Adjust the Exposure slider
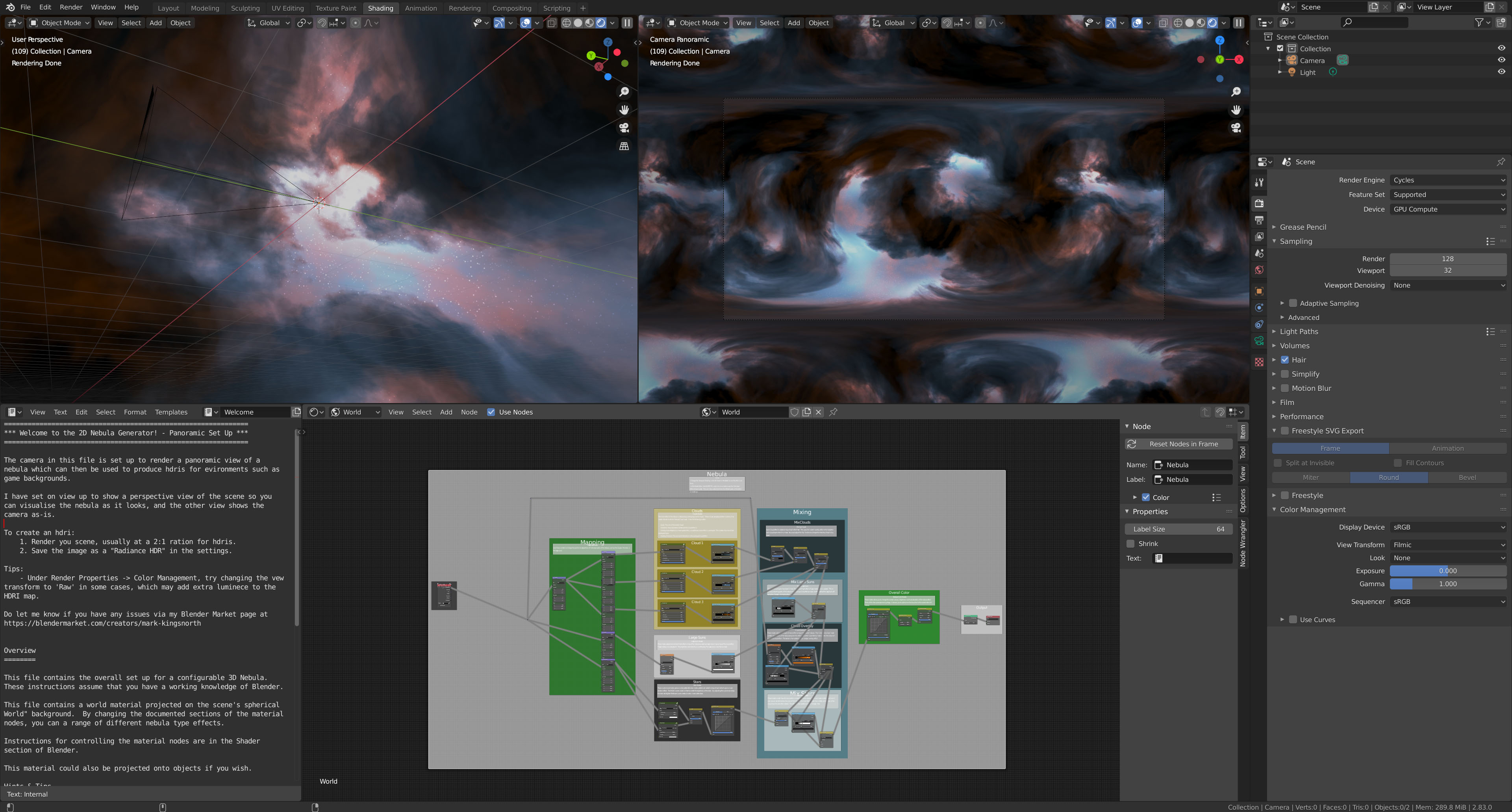The image size is (1512, 812). coord(1448,571)
